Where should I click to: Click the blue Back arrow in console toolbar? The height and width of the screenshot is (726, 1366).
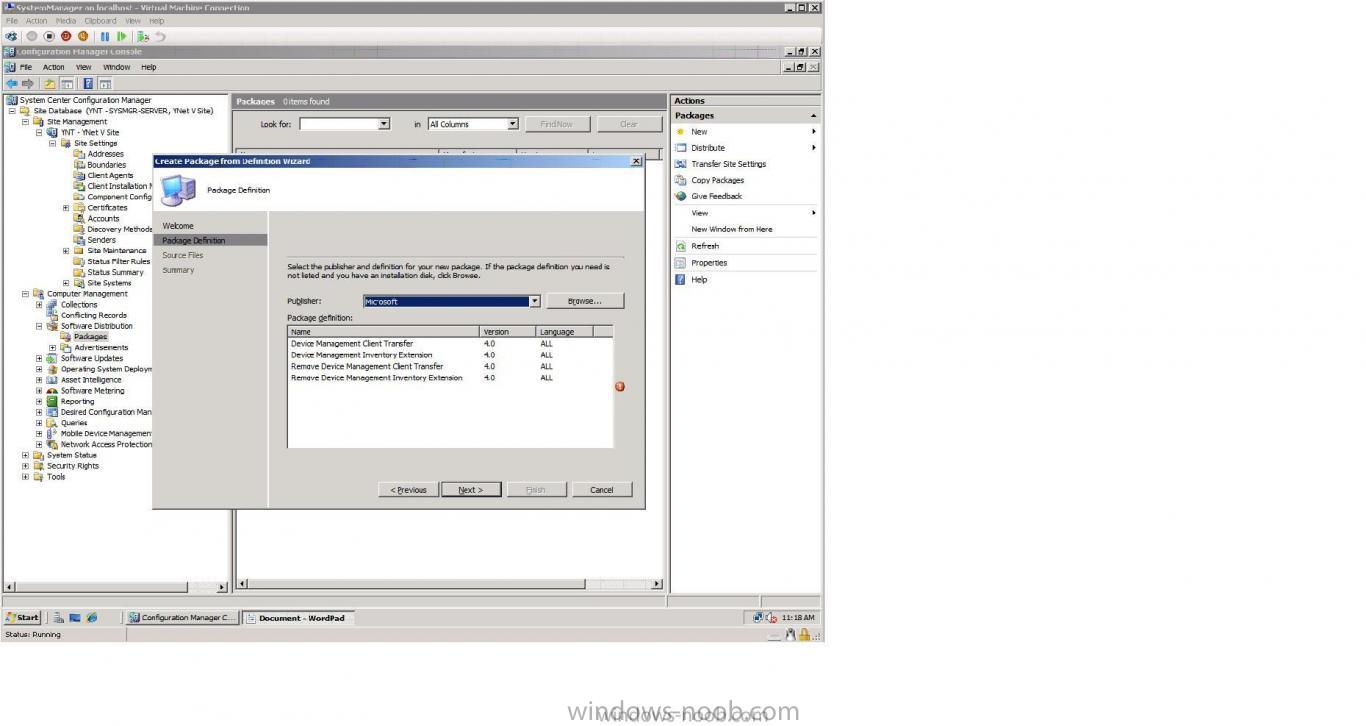point(11,84)
